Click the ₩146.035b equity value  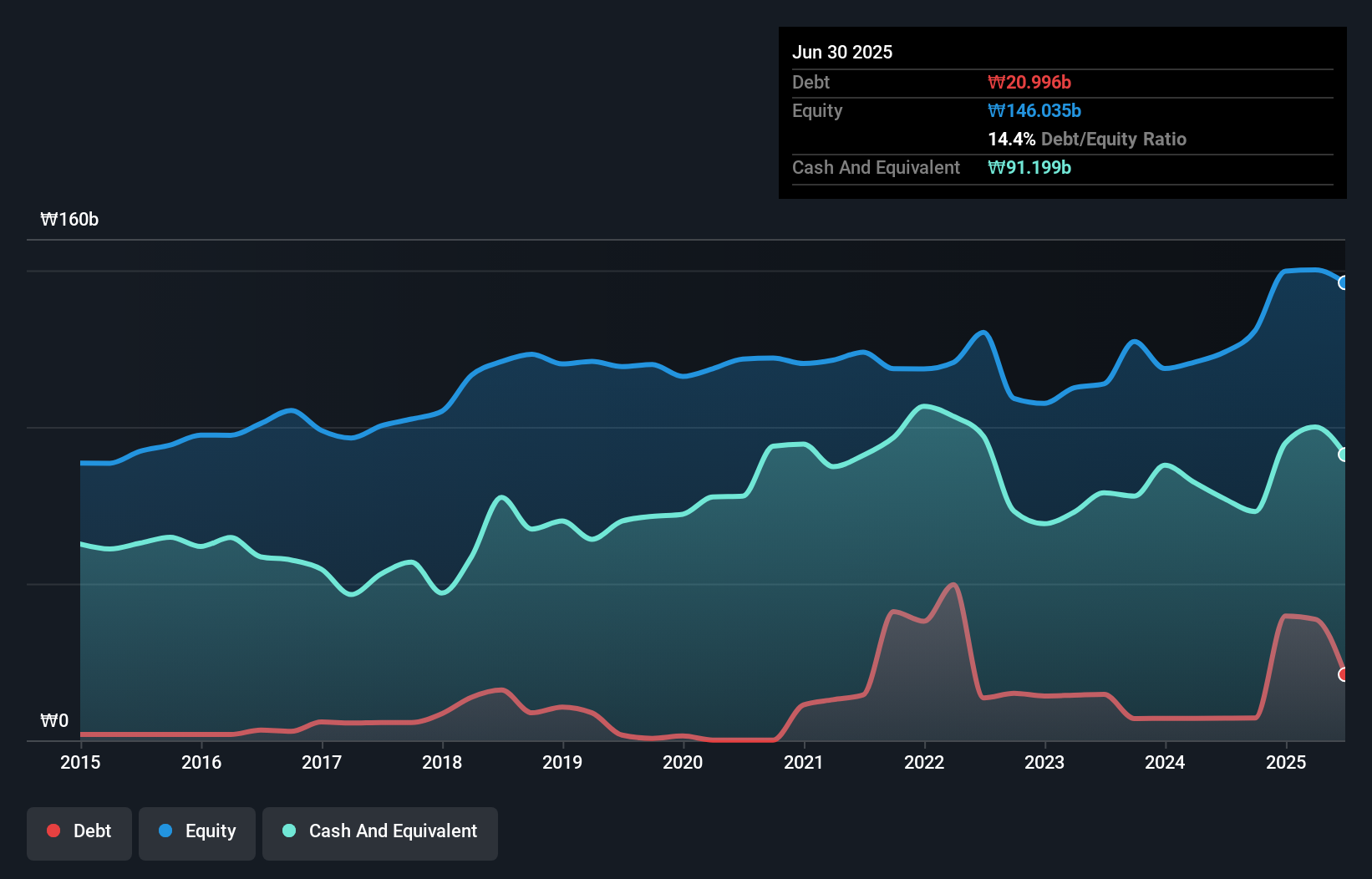(1034, 110)
